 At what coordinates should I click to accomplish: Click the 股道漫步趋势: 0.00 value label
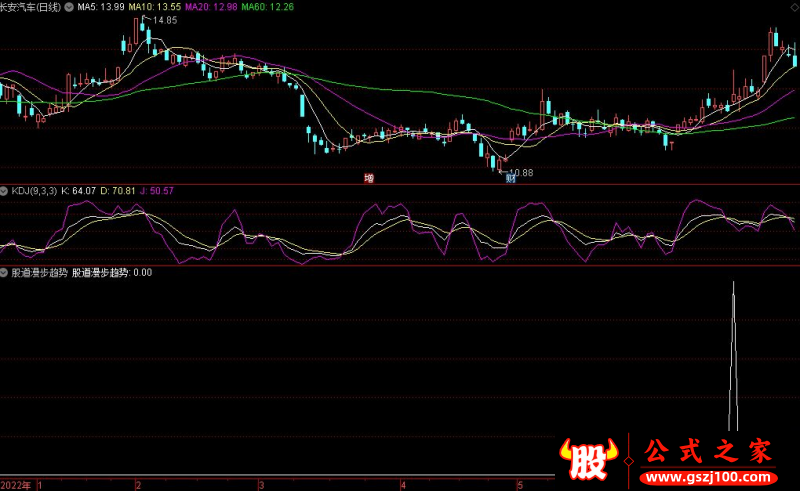[112, 272]
